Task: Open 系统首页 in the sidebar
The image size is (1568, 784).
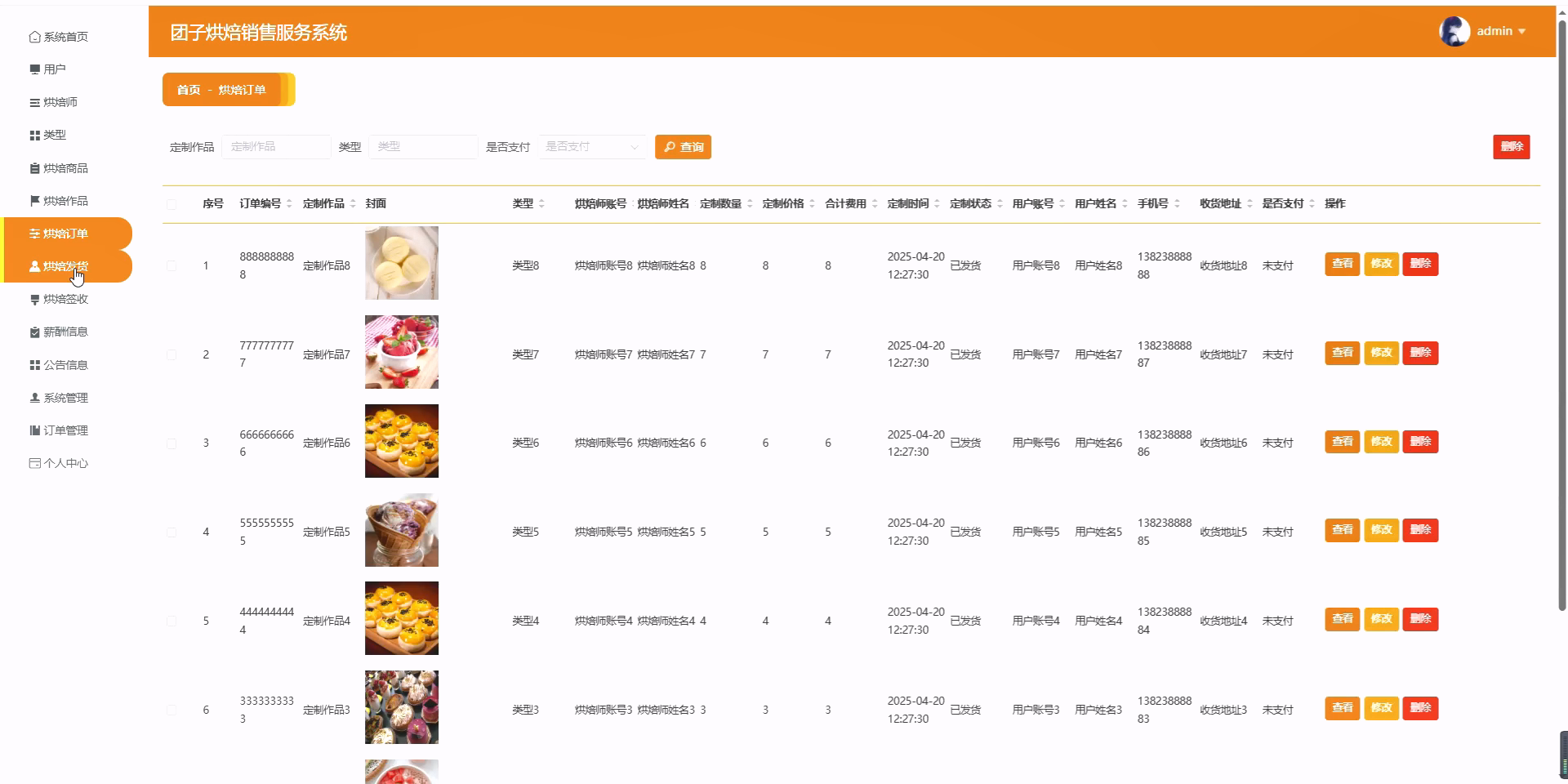Action: click(x=65, y=37)
